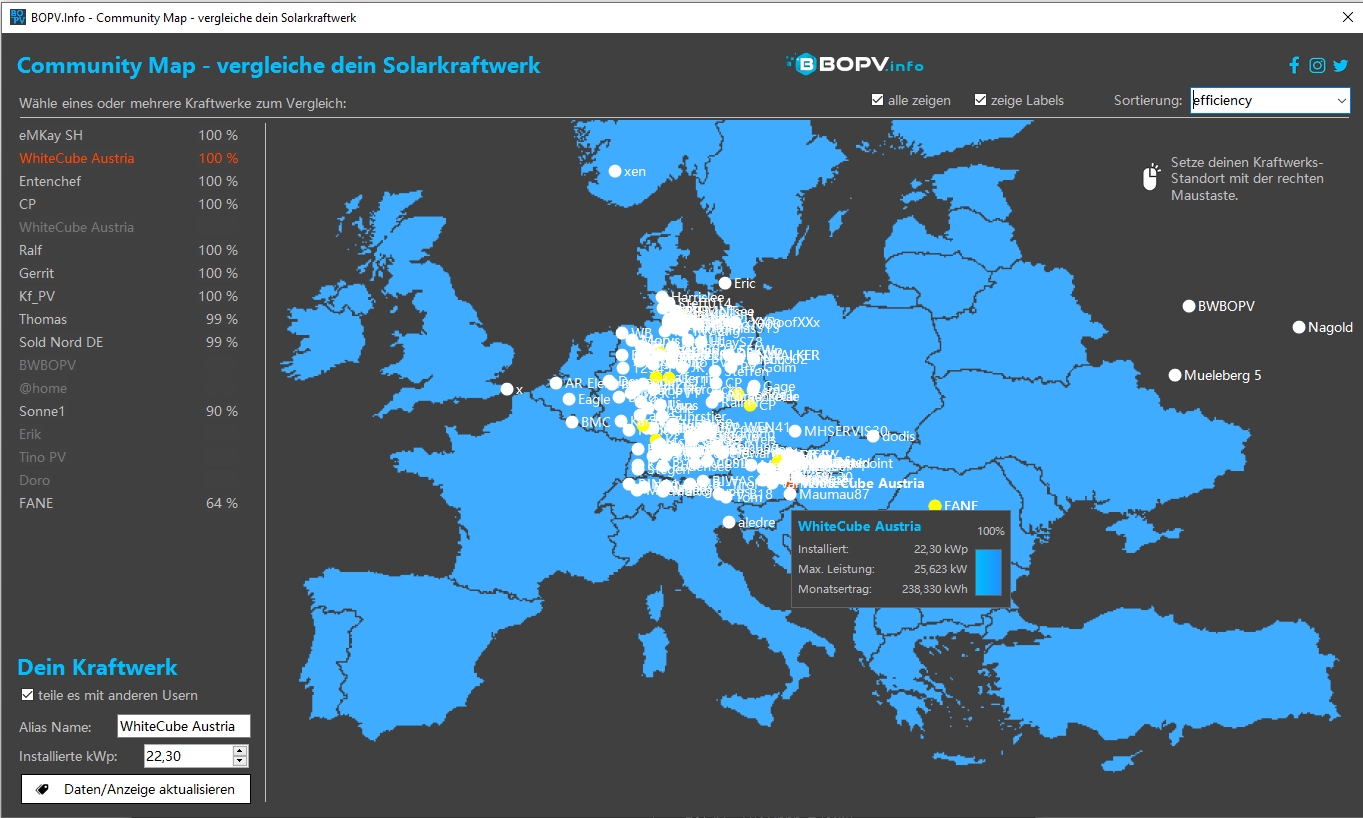The image size is (1363, 818).
Task: Open the Instagram social icon
Action: coord(1317,65)
